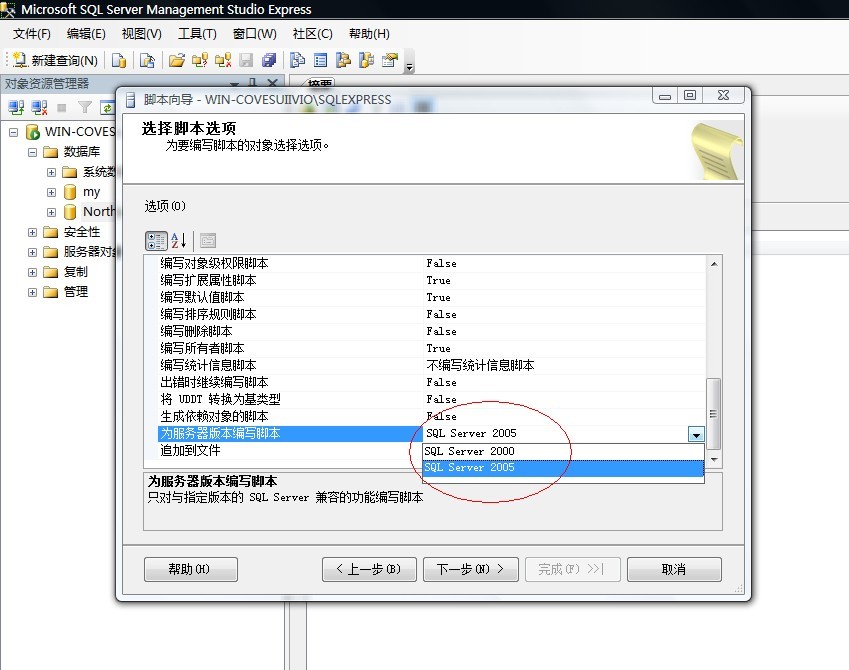Image resolution: width=849 pixels, height=670 pixels.
Task: Click the options list scrollbar thumb
Action: tap(714, 414)
